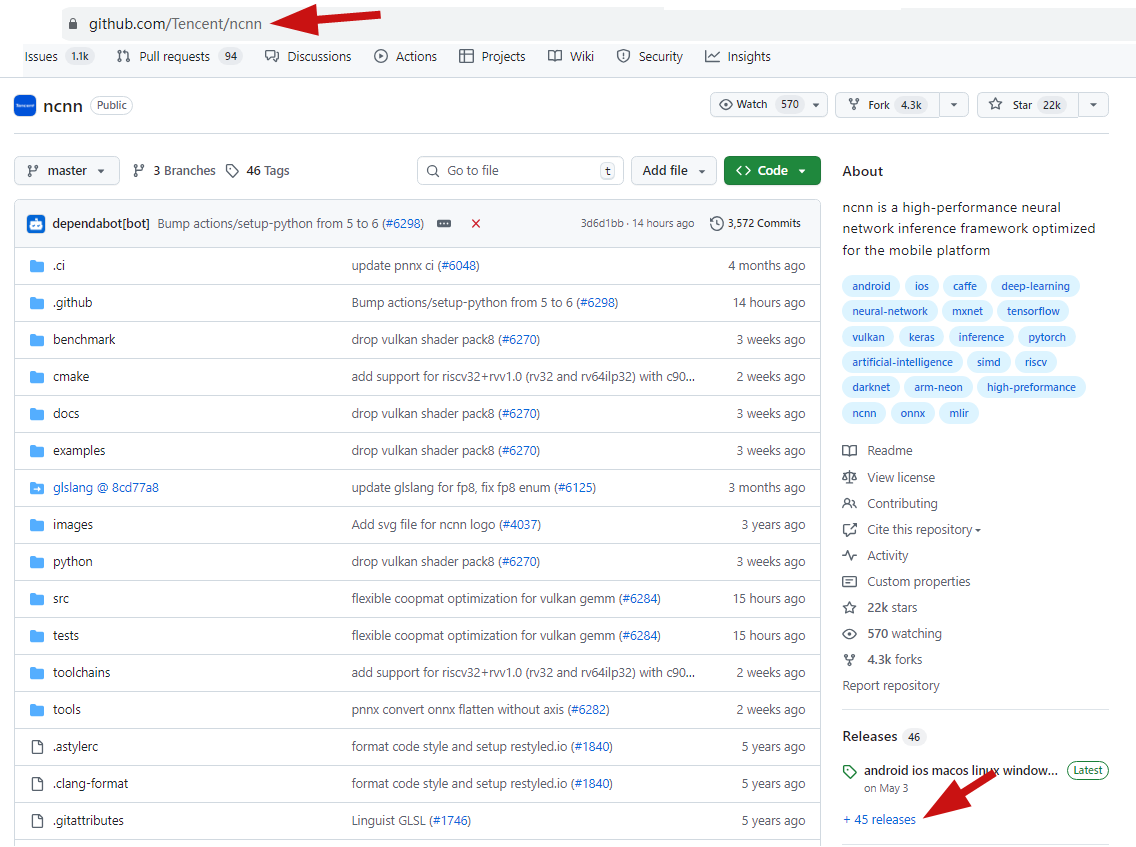Click the file icon for .astylerc
Screen dimensions: 1136x847
click(37, 747)
